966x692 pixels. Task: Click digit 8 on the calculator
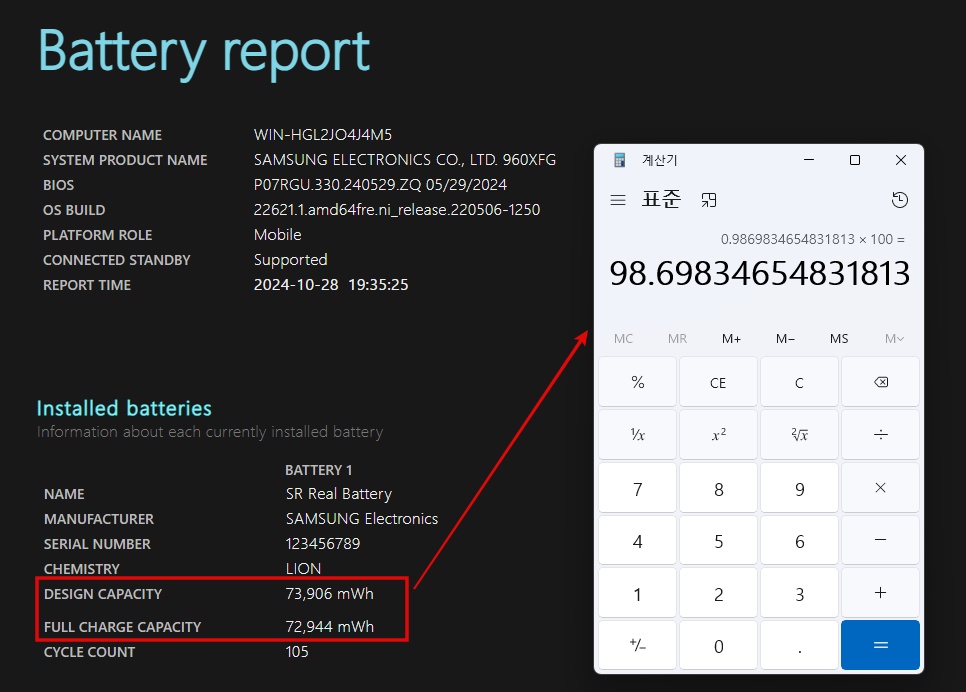[x=718, y=487]
